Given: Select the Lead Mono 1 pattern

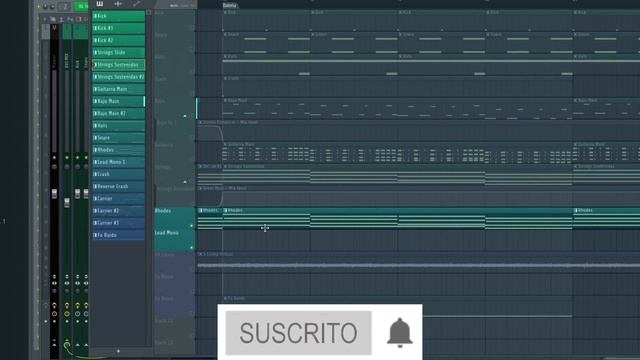Looking at the screenshot, I should click(118, 162).
